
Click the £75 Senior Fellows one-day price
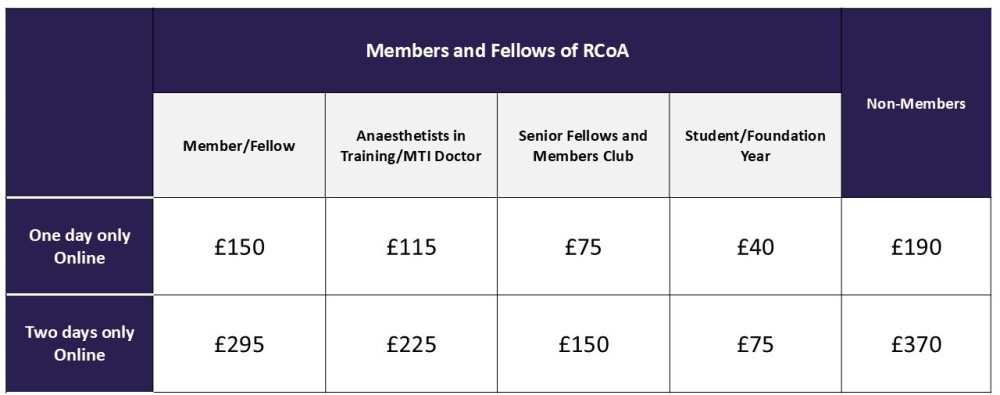click(x=583, y=247)
